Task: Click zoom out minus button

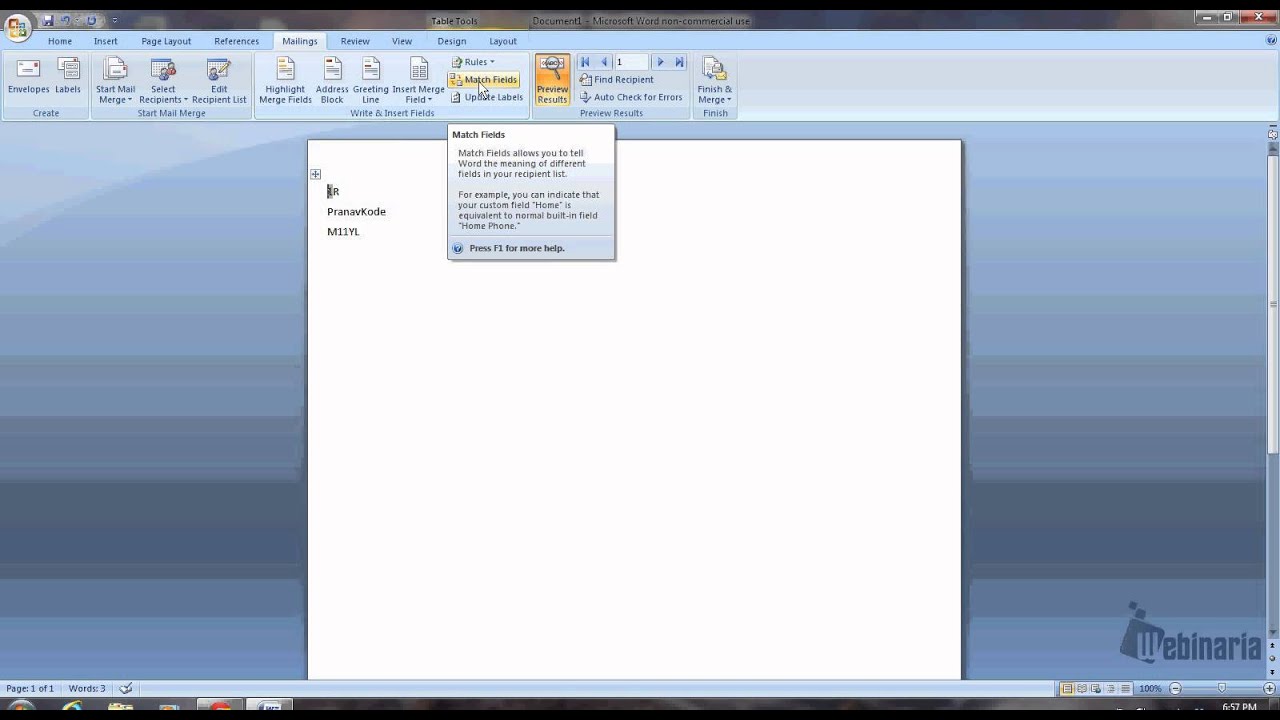Action: [1175, 689]
